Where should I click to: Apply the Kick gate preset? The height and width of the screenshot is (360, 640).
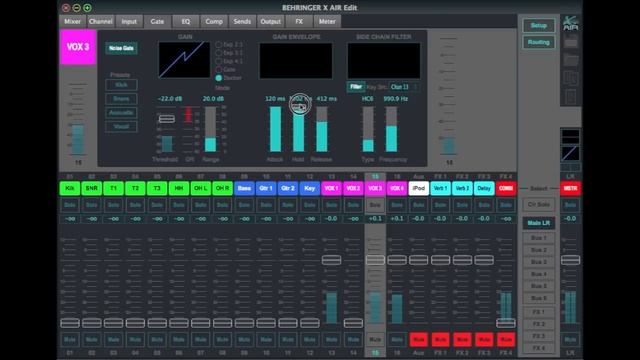click(x=121, y=85)
